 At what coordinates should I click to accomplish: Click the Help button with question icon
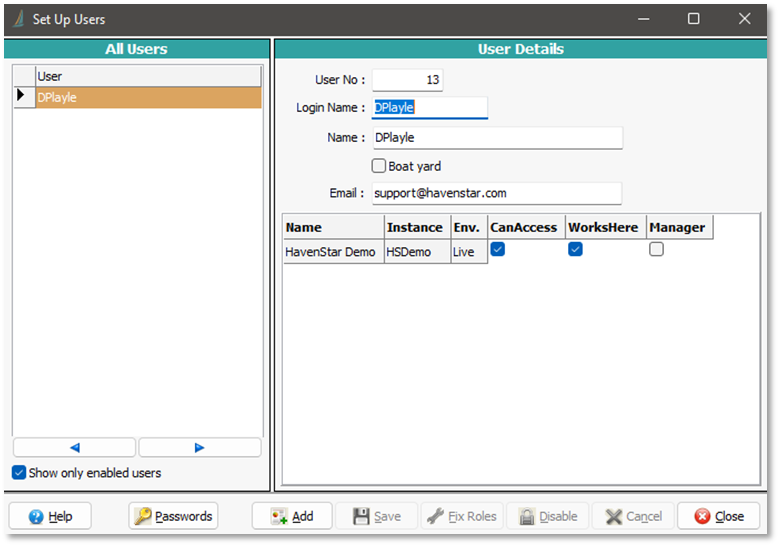(50, 516)
